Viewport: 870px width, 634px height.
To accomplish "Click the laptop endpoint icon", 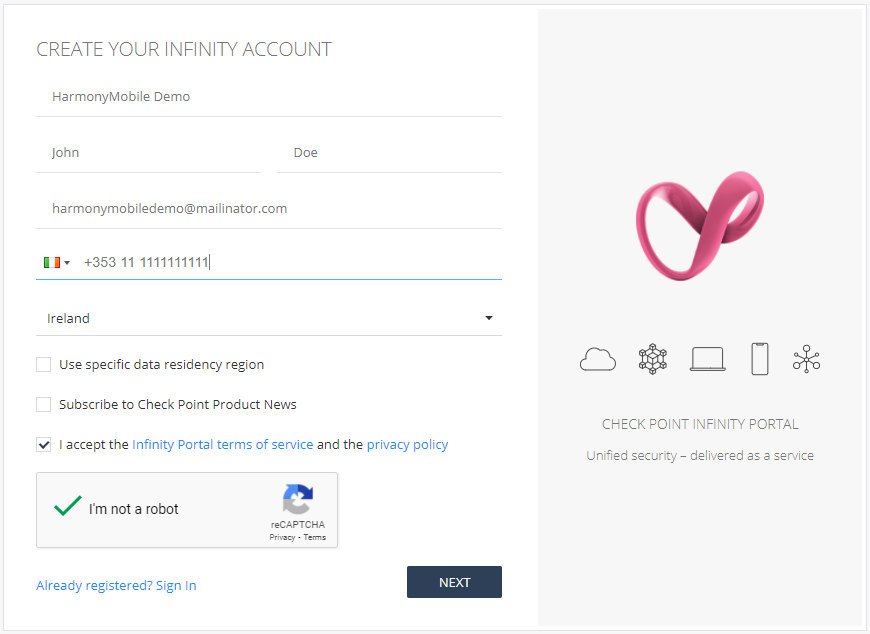I will click(x=707, y=359).
